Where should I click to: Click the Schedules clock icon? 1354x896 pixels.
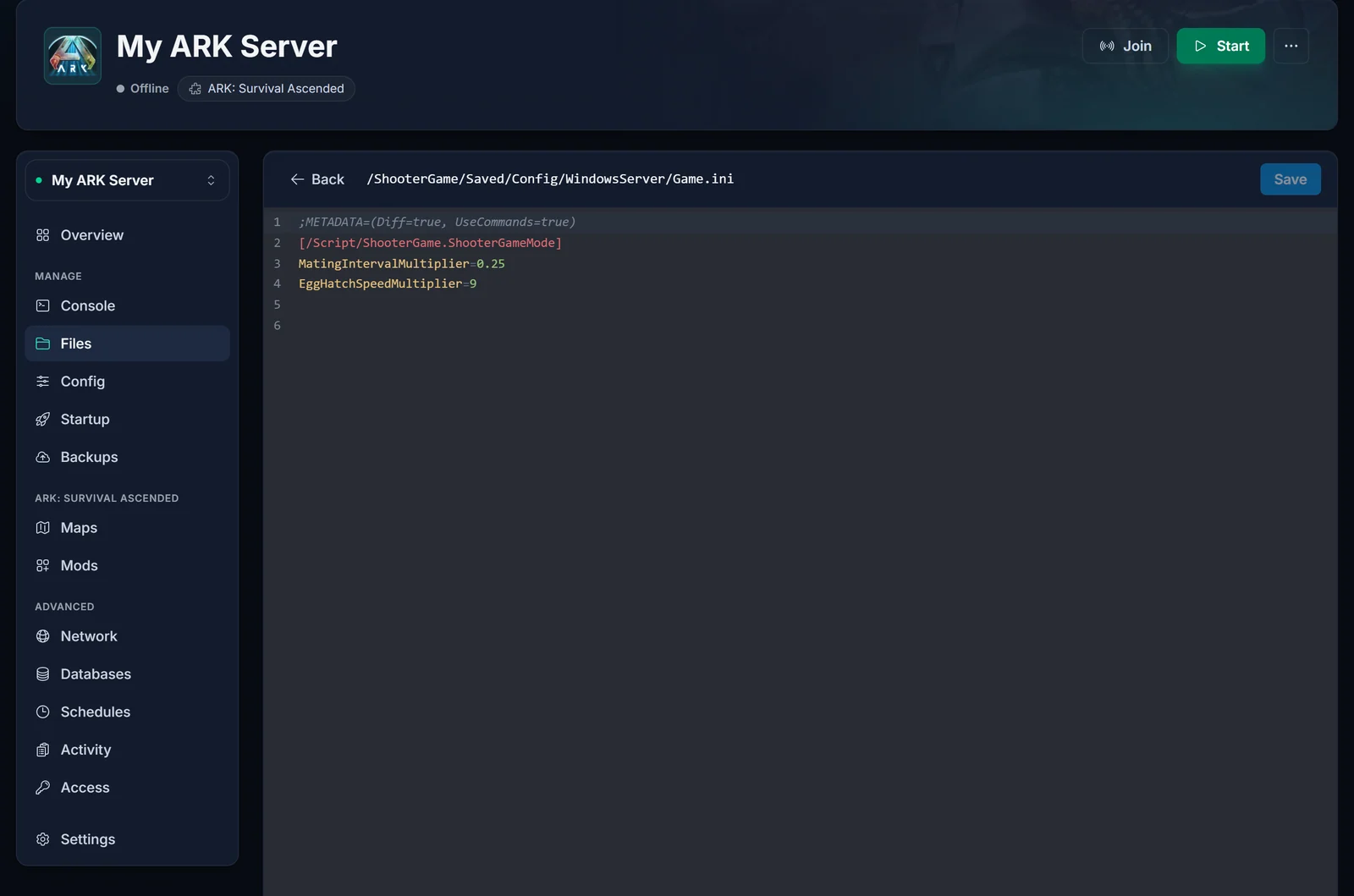[x=43, y=712]
